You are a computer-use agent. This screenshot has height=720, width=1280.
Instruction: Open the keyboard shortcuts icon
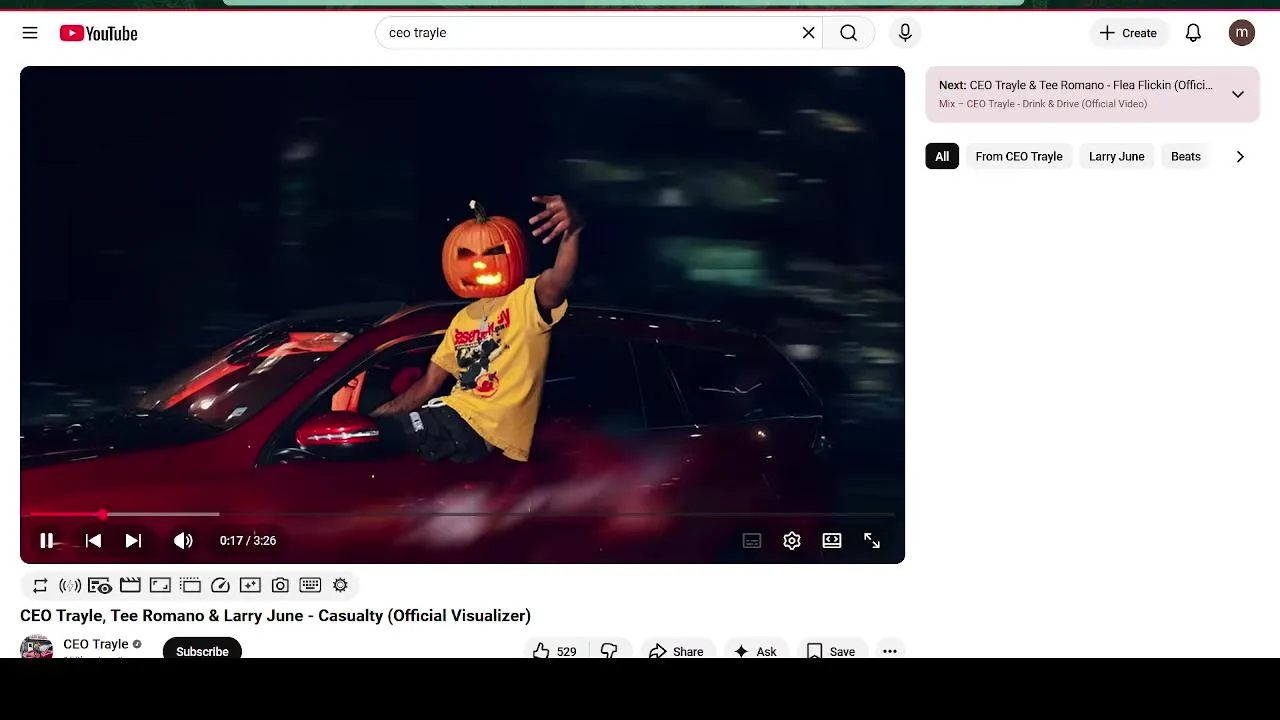click(x=310, y=585)
